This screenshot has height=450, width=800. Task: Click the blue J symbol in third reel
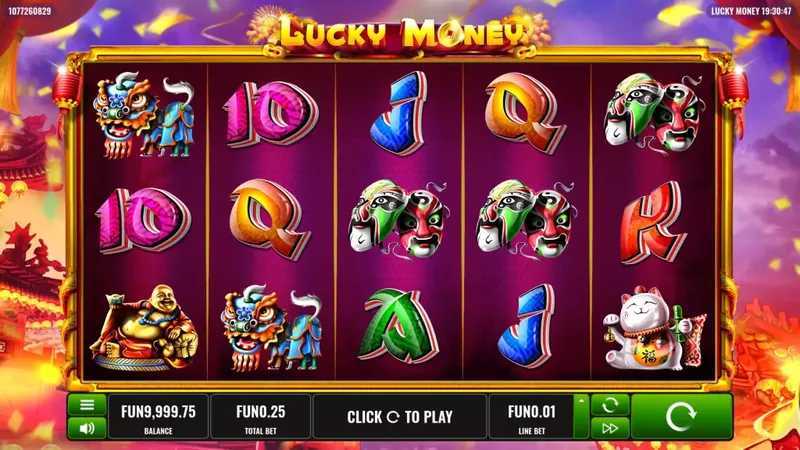pyautogui.click(x=399, y=113)
